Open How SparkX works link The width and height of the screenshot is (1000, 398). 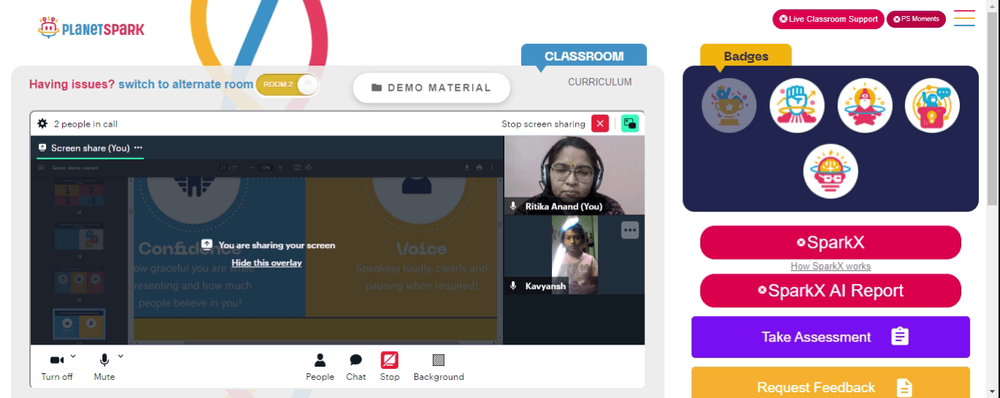[x=830, y=267]
